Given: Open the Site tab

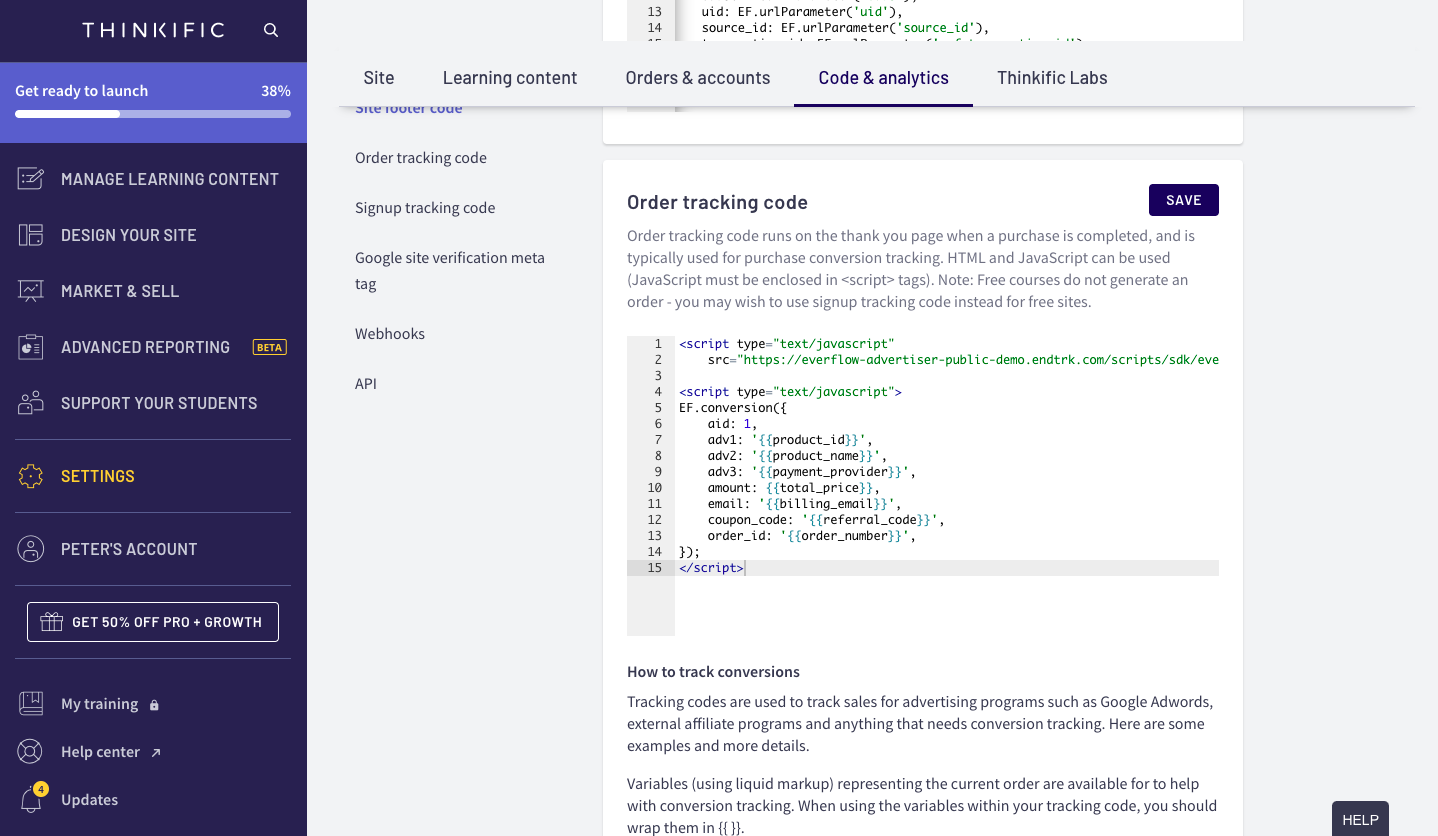Looking at the screenshot, I should [x=379, y=78].
